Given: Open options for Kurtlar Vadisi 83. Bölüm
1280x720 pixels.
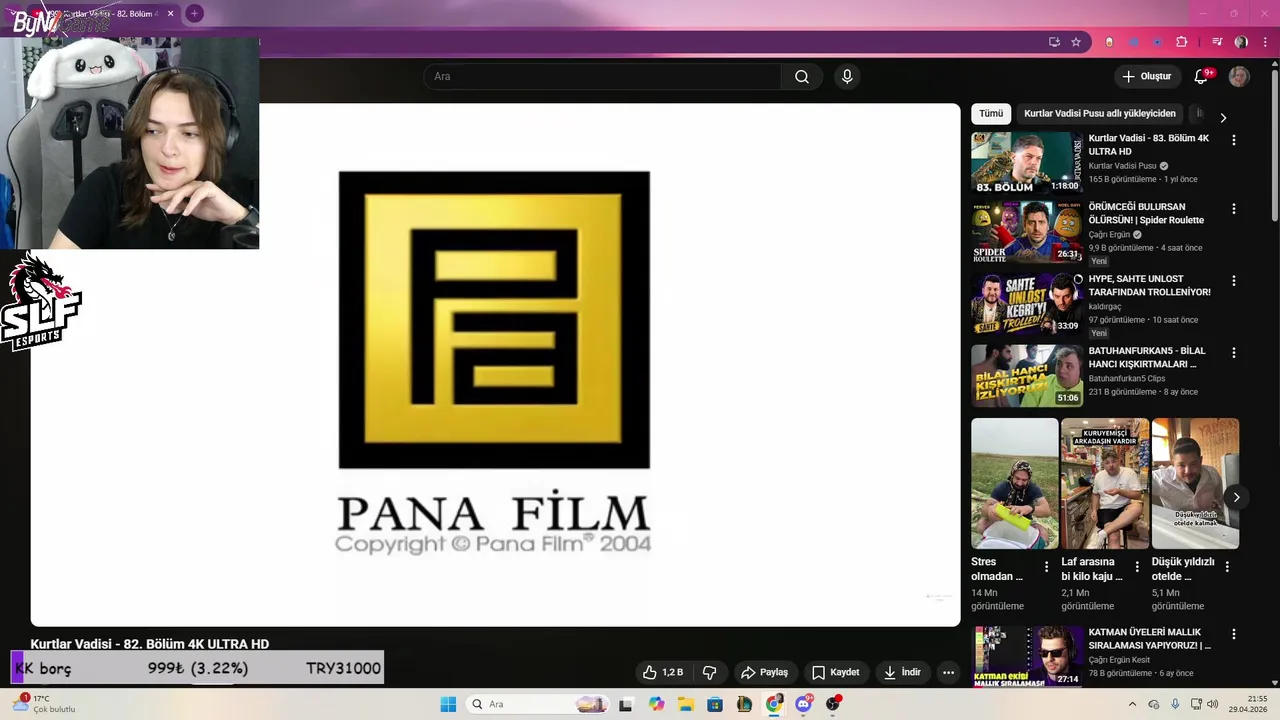Looking at the screenshot, I should [x=1234, y=140].
